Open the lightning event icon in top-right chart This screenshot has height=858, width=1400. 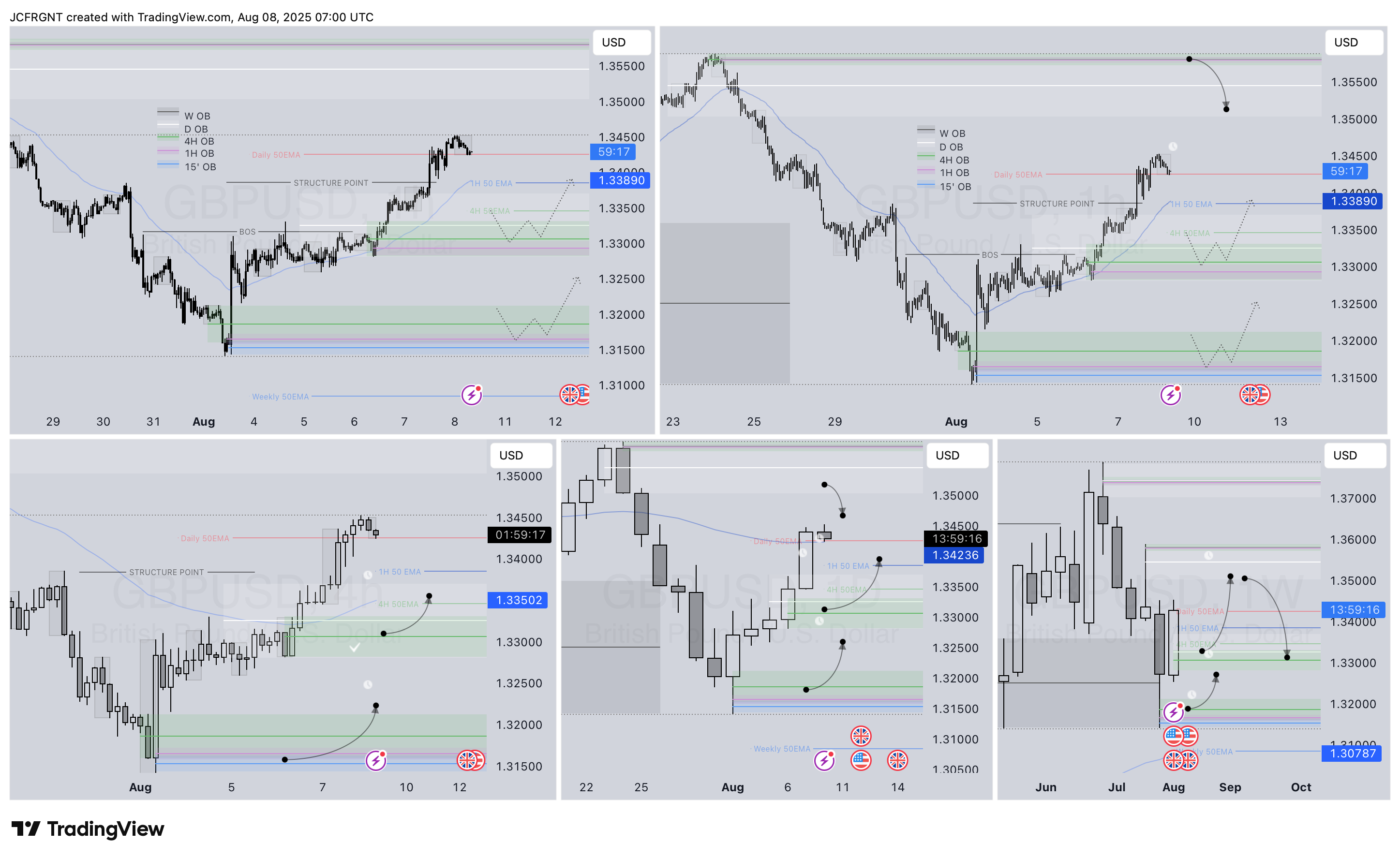(x=1170, y=394)
